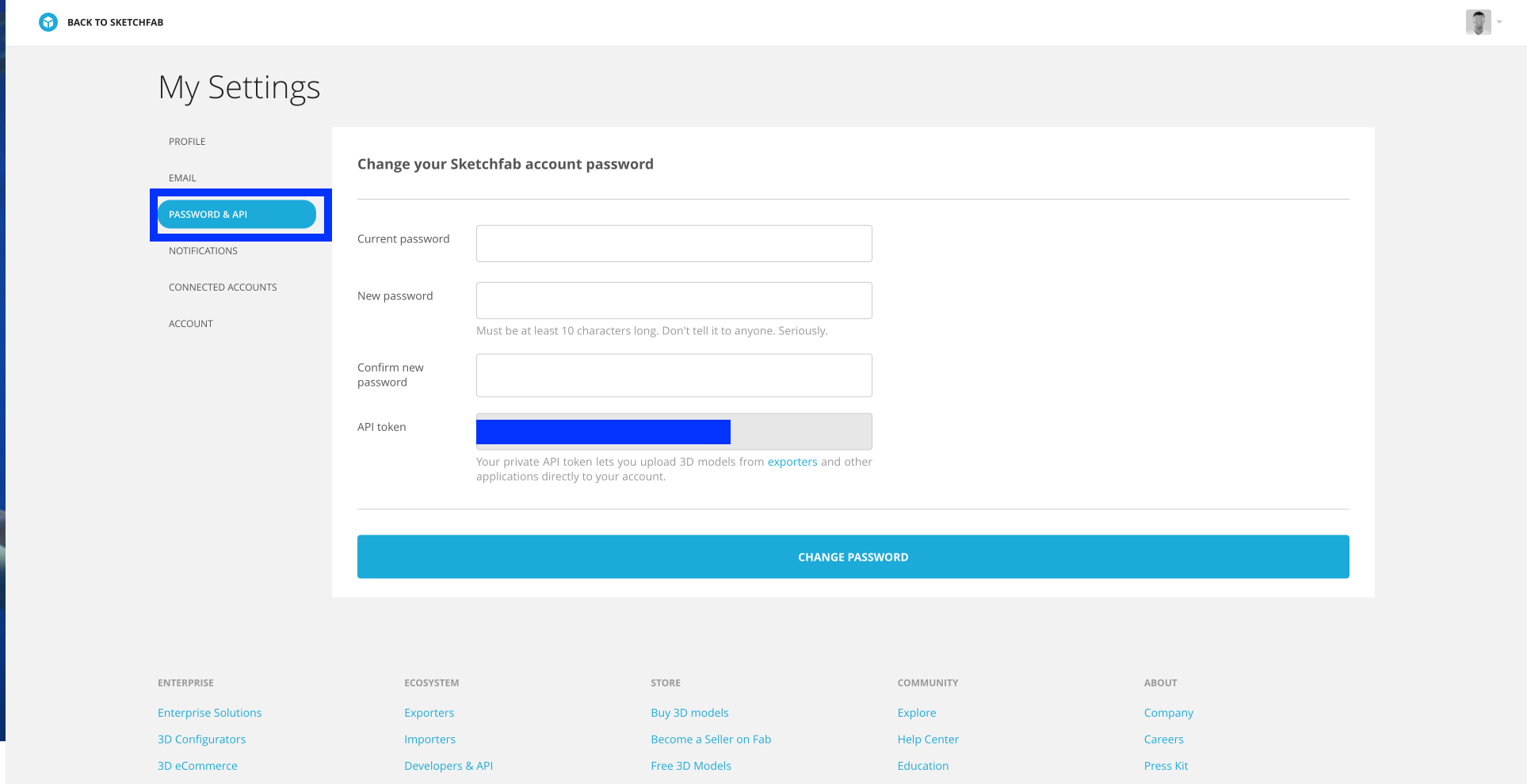Image resolution: width=1527 pixels, height=784 pixels.
Task: Click 'Must be at least 10 characters' hint
Action: click(x=652, y=331)
